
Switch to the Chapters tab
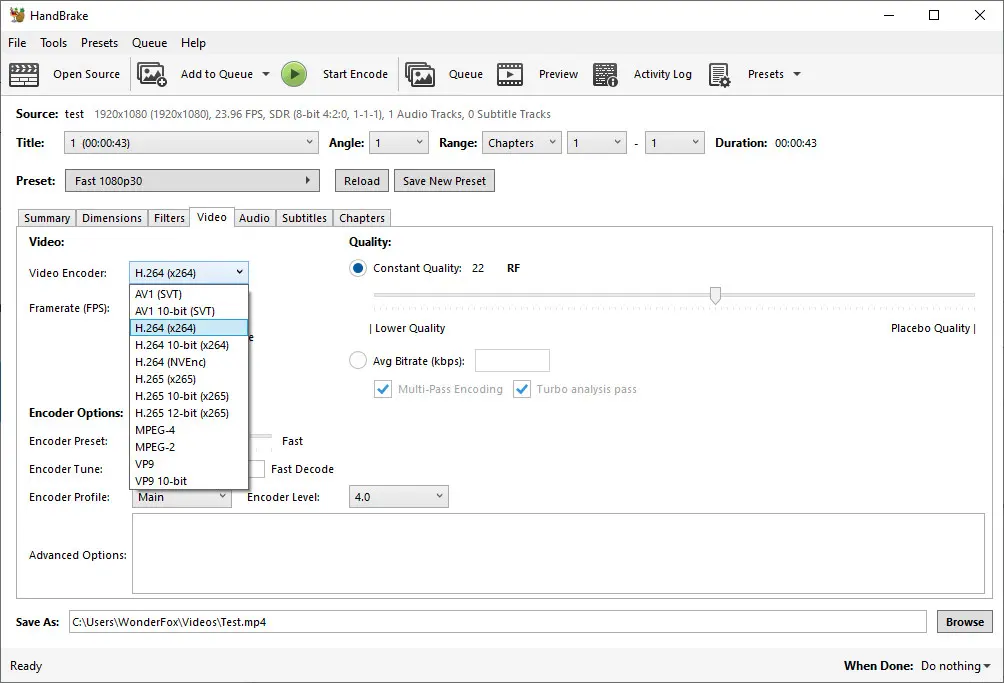click(x=362, y=218)
